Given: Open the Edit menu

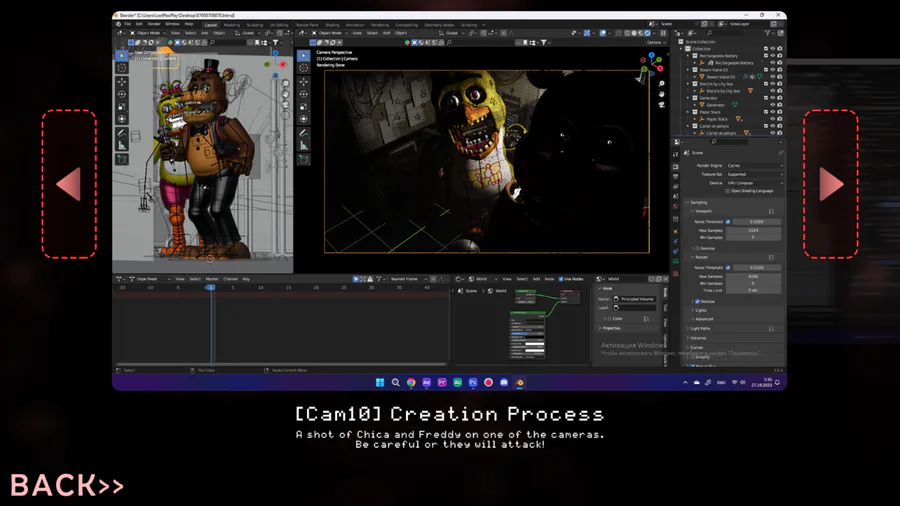Looking at the screenshot, I should click(x=139, y=24).
